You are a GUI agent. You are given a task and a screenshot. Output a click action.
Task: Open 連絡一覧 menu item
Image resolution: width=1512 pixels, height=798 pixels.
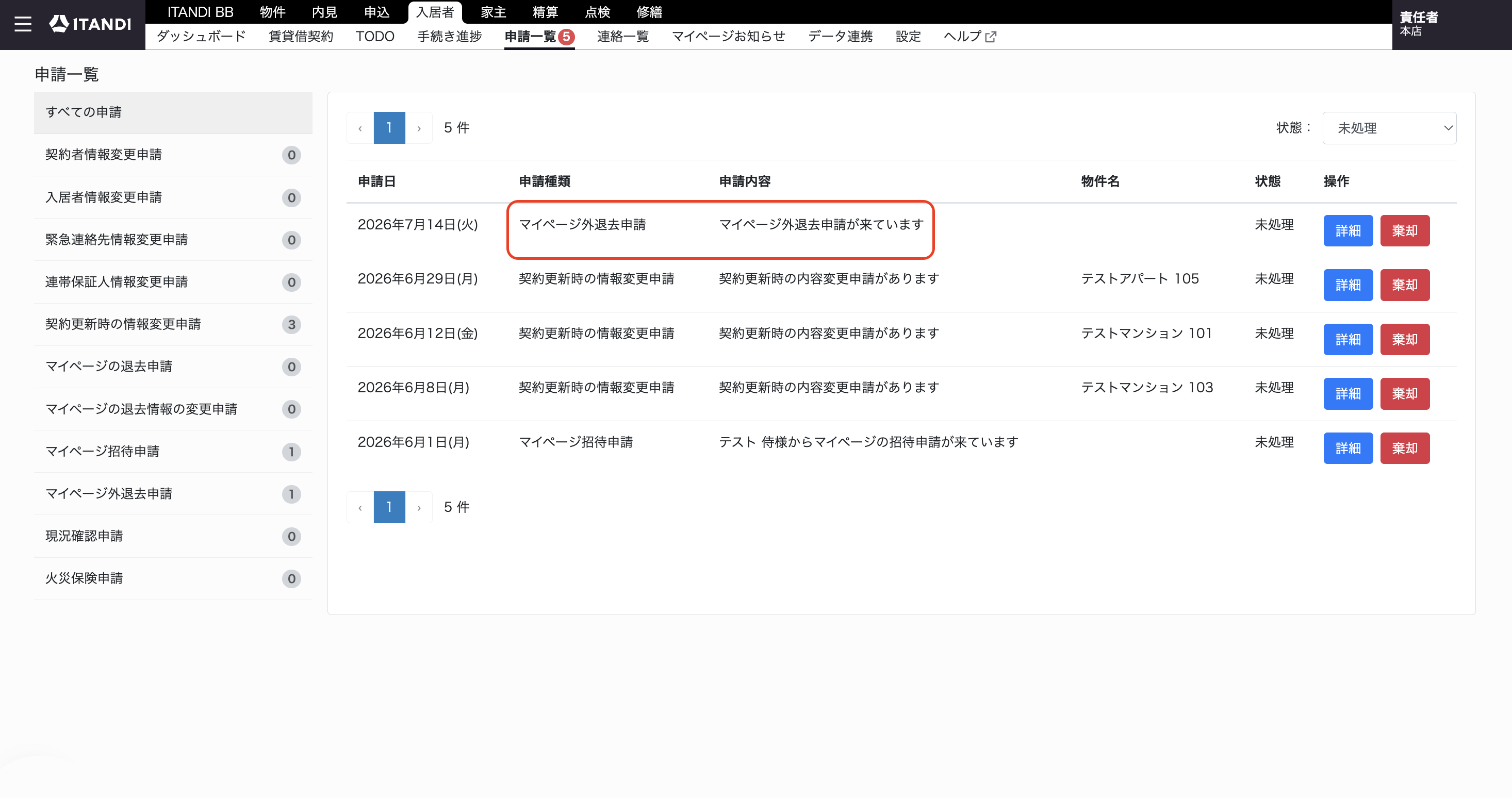click(623, 37)
